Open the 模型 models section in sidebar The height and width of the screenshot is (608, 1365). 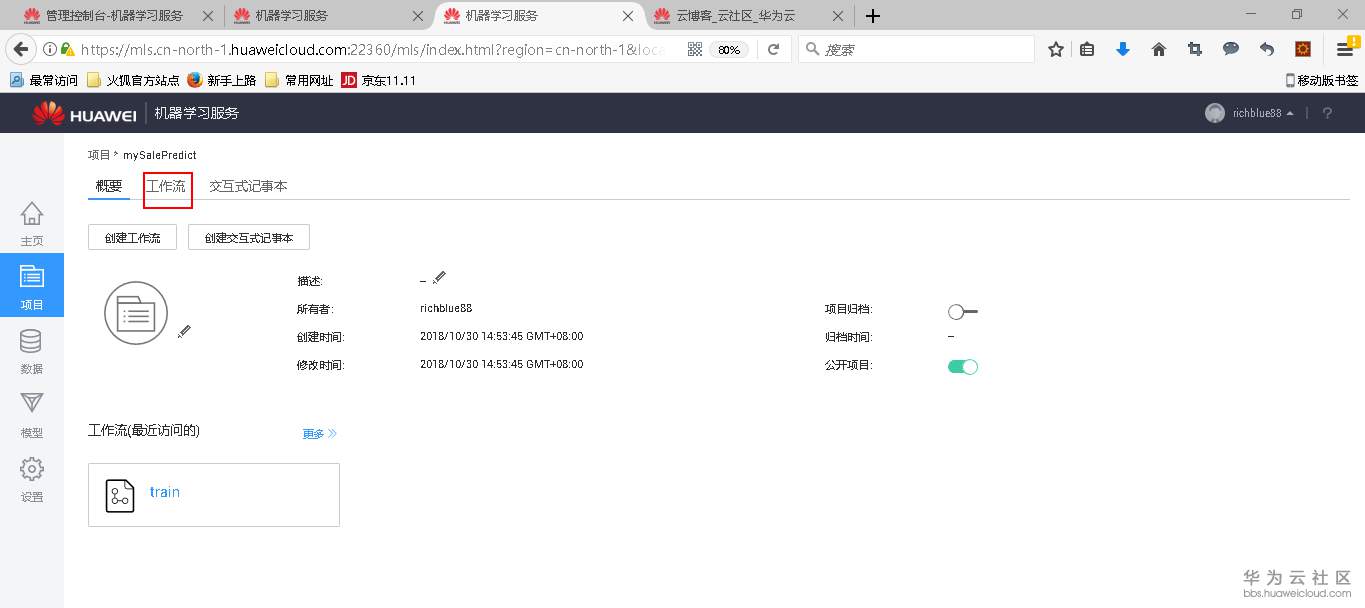coord(31,413)
